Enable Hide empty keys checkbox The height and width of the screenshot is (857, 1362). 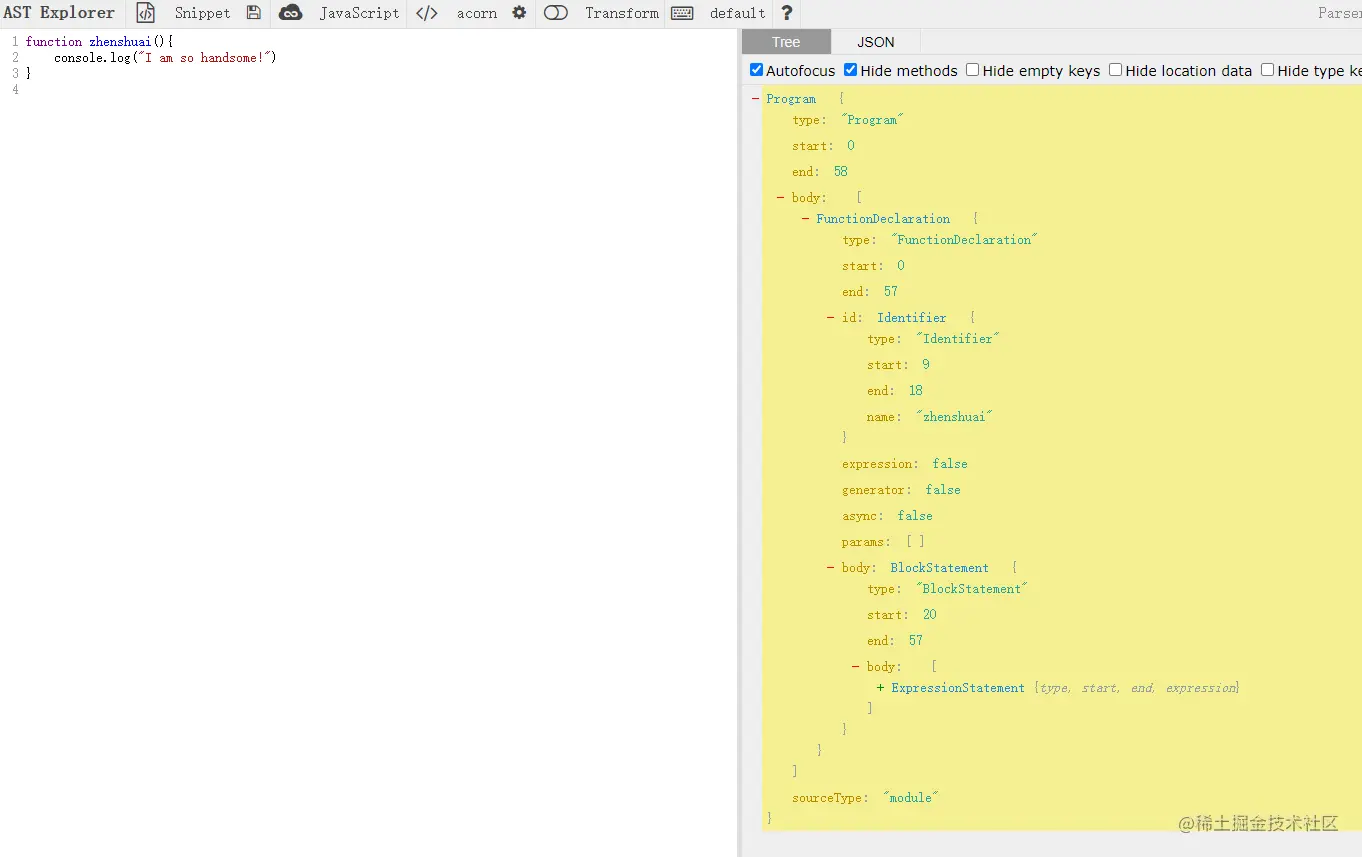point(973,70)
